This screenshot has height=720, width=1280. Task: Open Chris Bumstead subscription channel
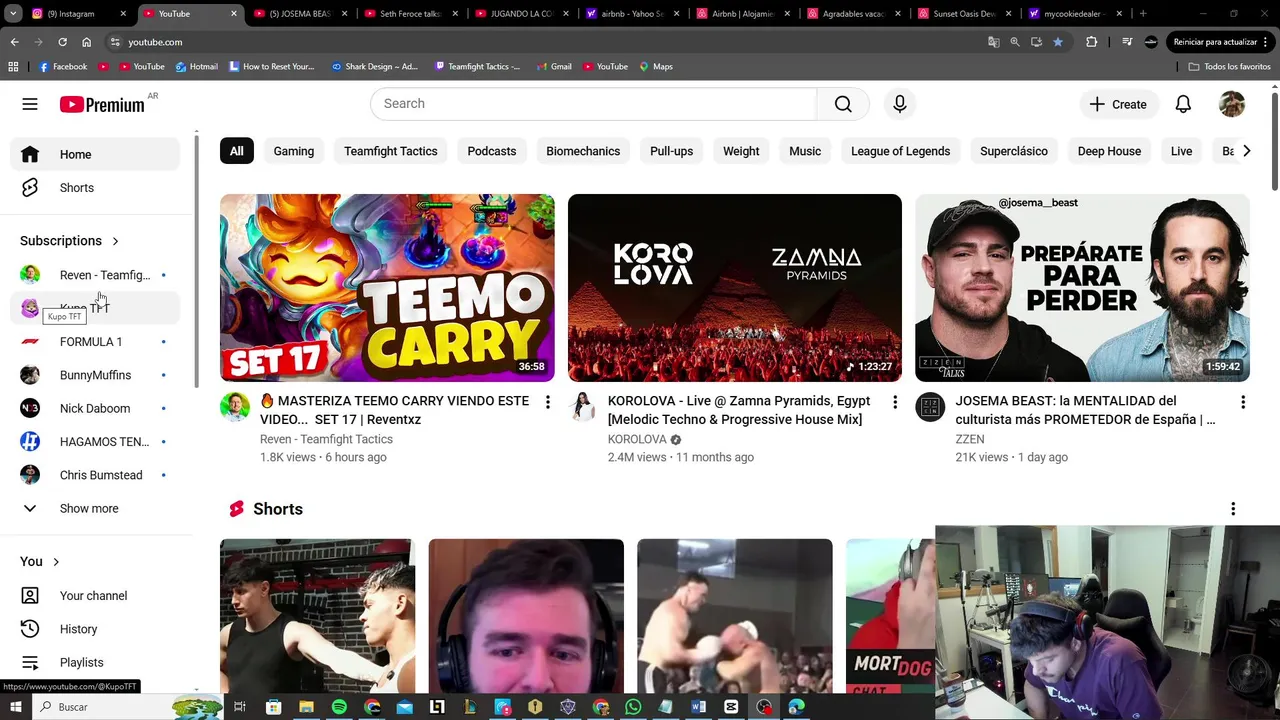pyautogui.click(x=95, y=475)
